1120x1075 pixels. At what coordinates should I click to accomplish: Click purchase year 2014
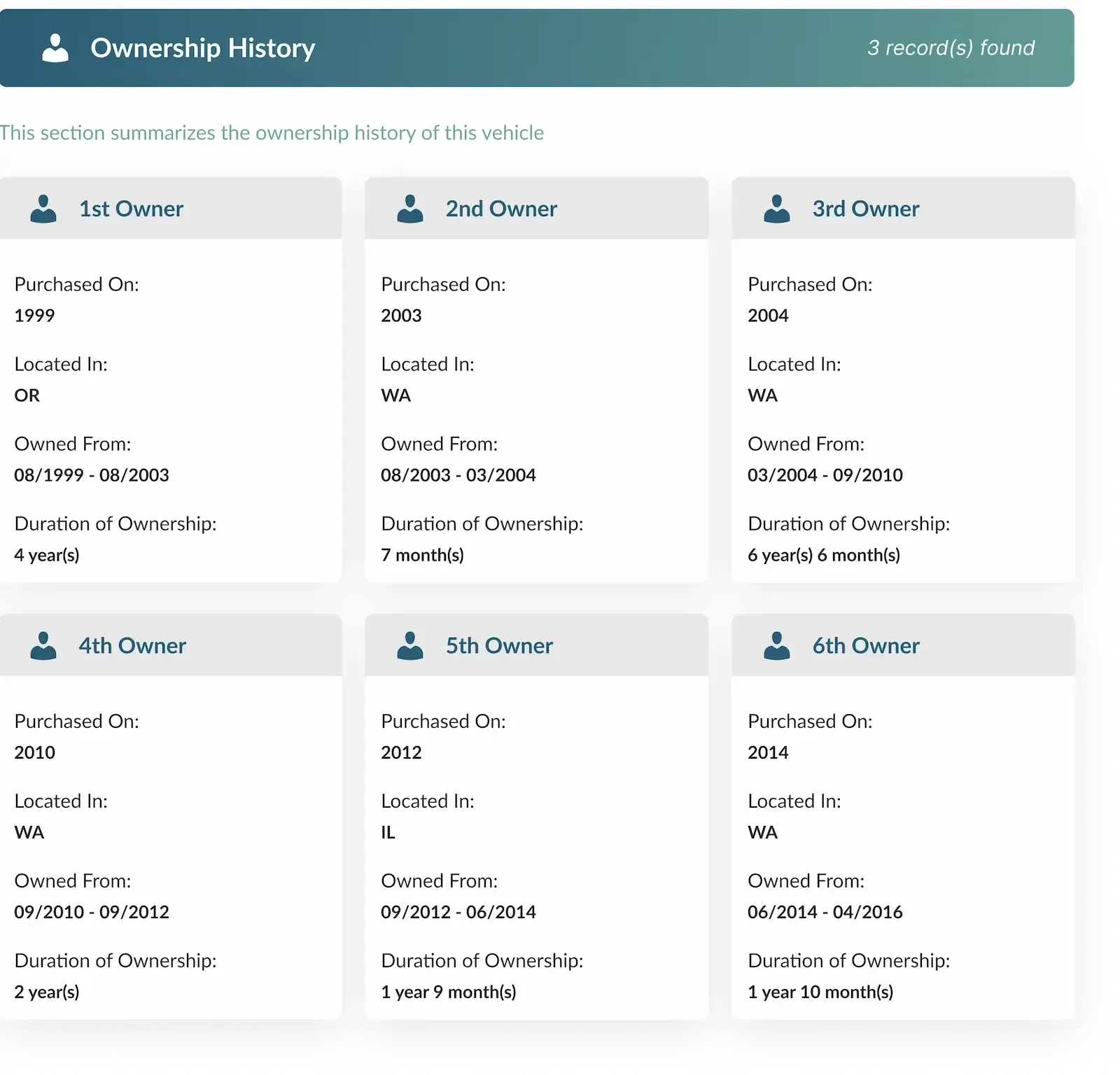click(x=768, y=752)
